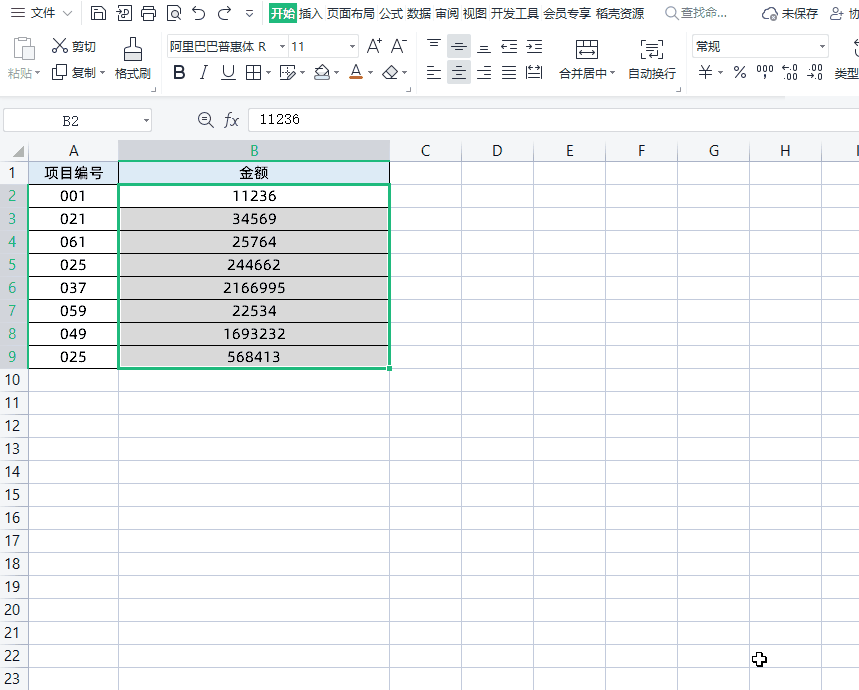The image size is (859, 690).
Task: Switch to the 视图 tab
Action: coord(474,13)
